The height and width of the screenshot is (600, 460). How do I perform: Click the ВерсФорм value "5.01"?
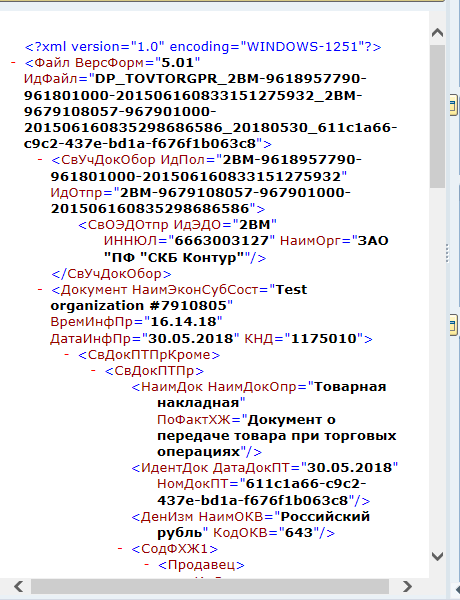point(178,62)
